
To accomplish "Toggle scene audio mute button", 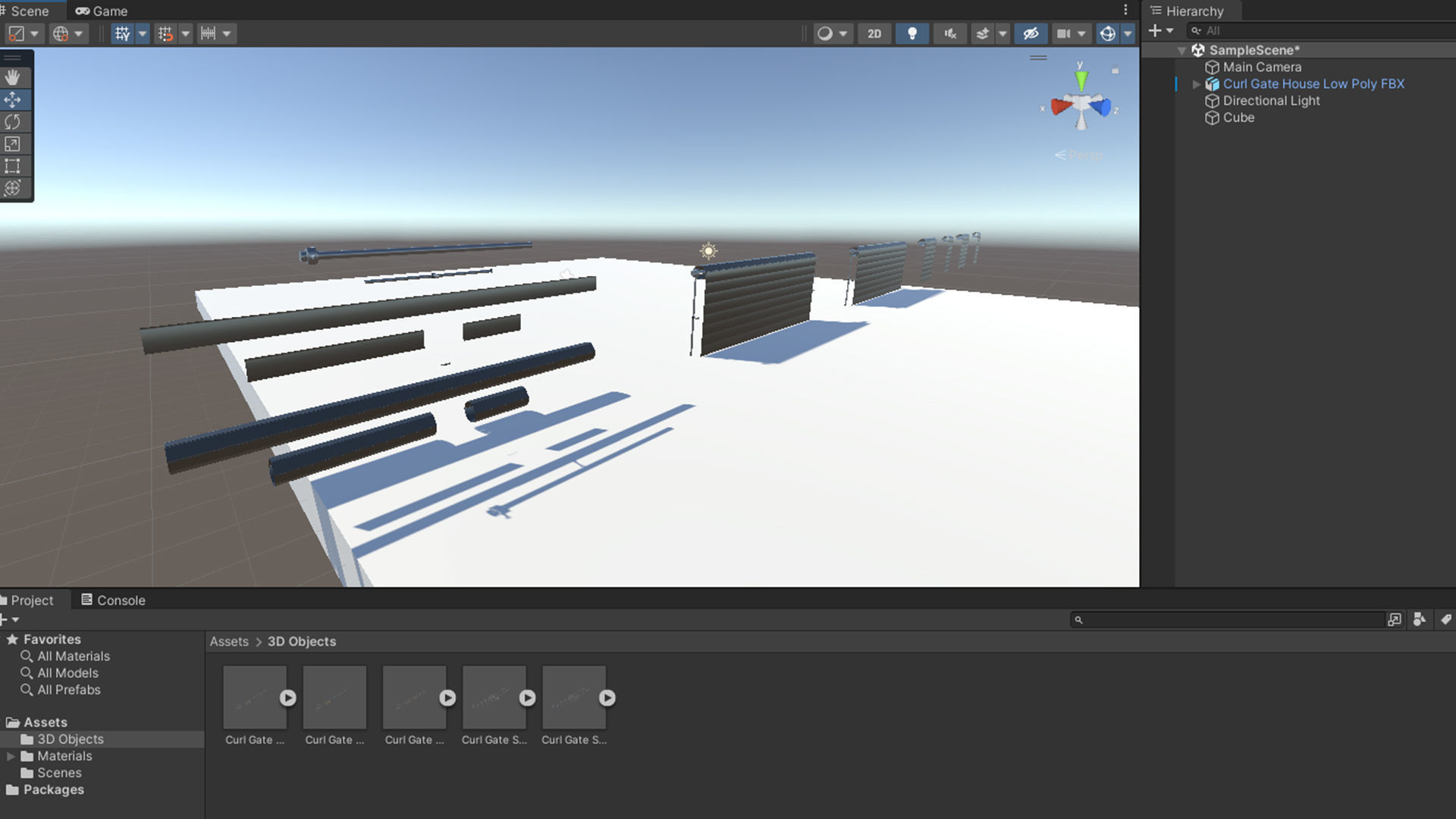I will [x=949, y=33].
